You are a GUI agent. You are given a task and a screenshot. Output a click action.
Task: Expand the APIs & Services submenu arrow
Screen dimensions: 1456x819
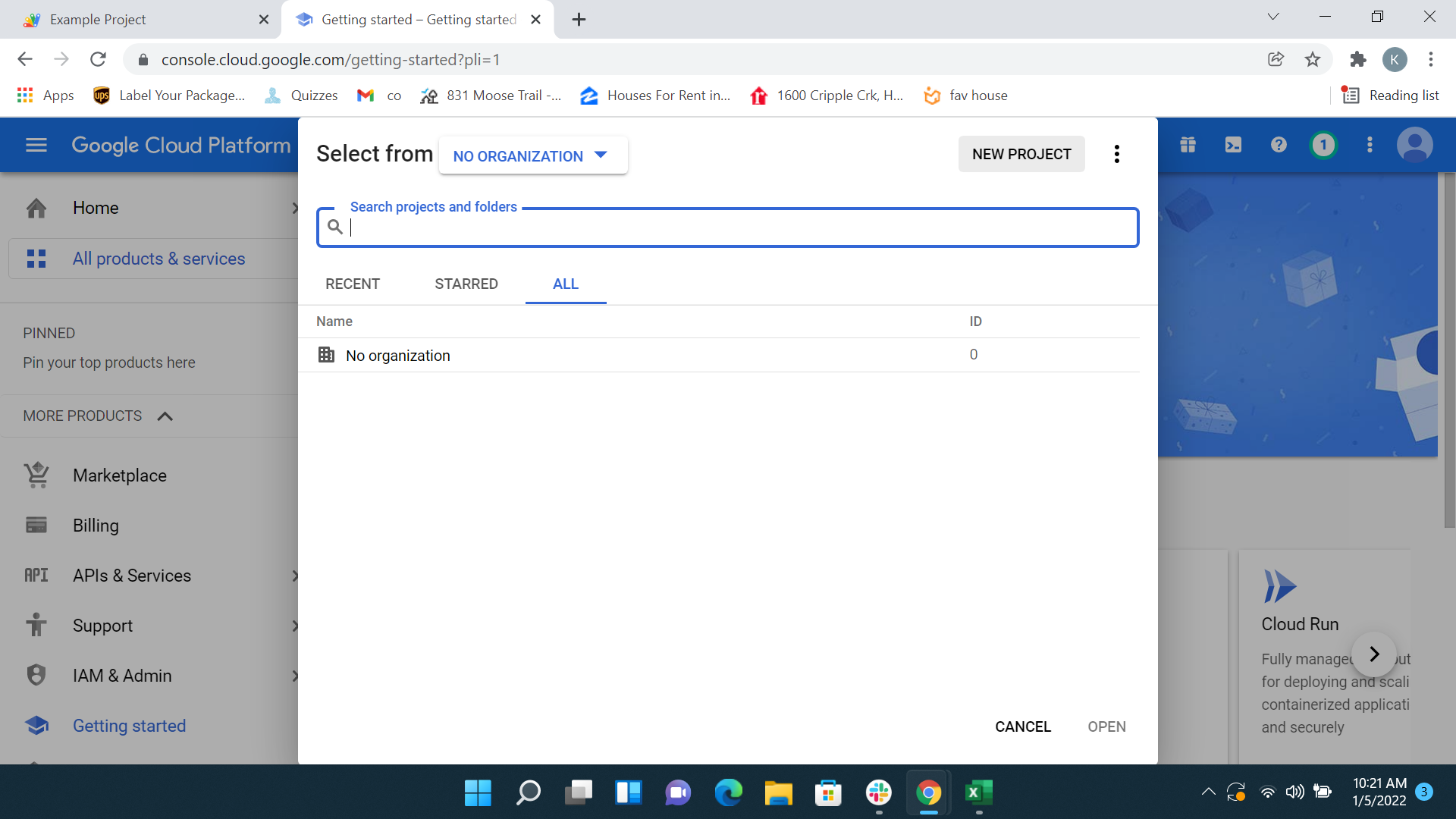click(295, 576)
